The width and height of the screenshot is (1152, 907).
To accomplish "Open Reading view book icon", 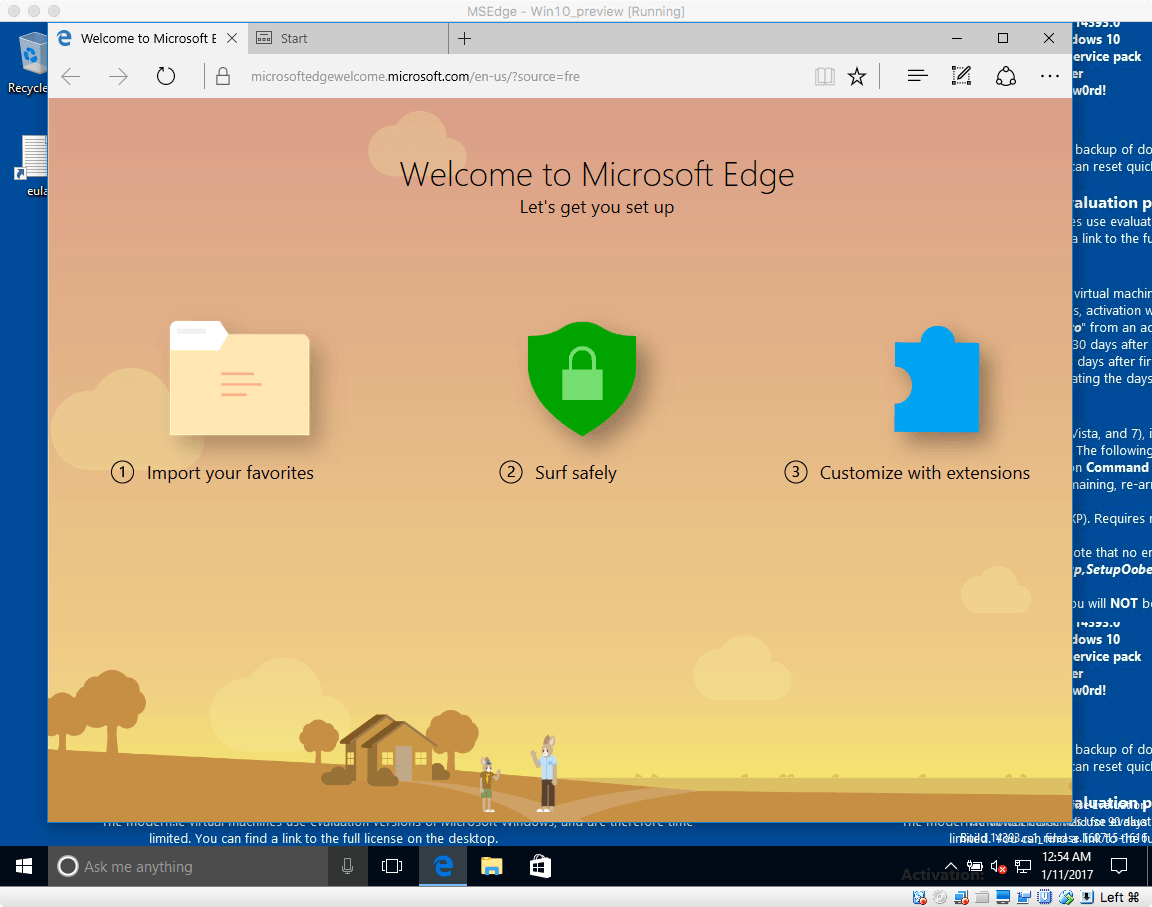I will click(824, 76).
